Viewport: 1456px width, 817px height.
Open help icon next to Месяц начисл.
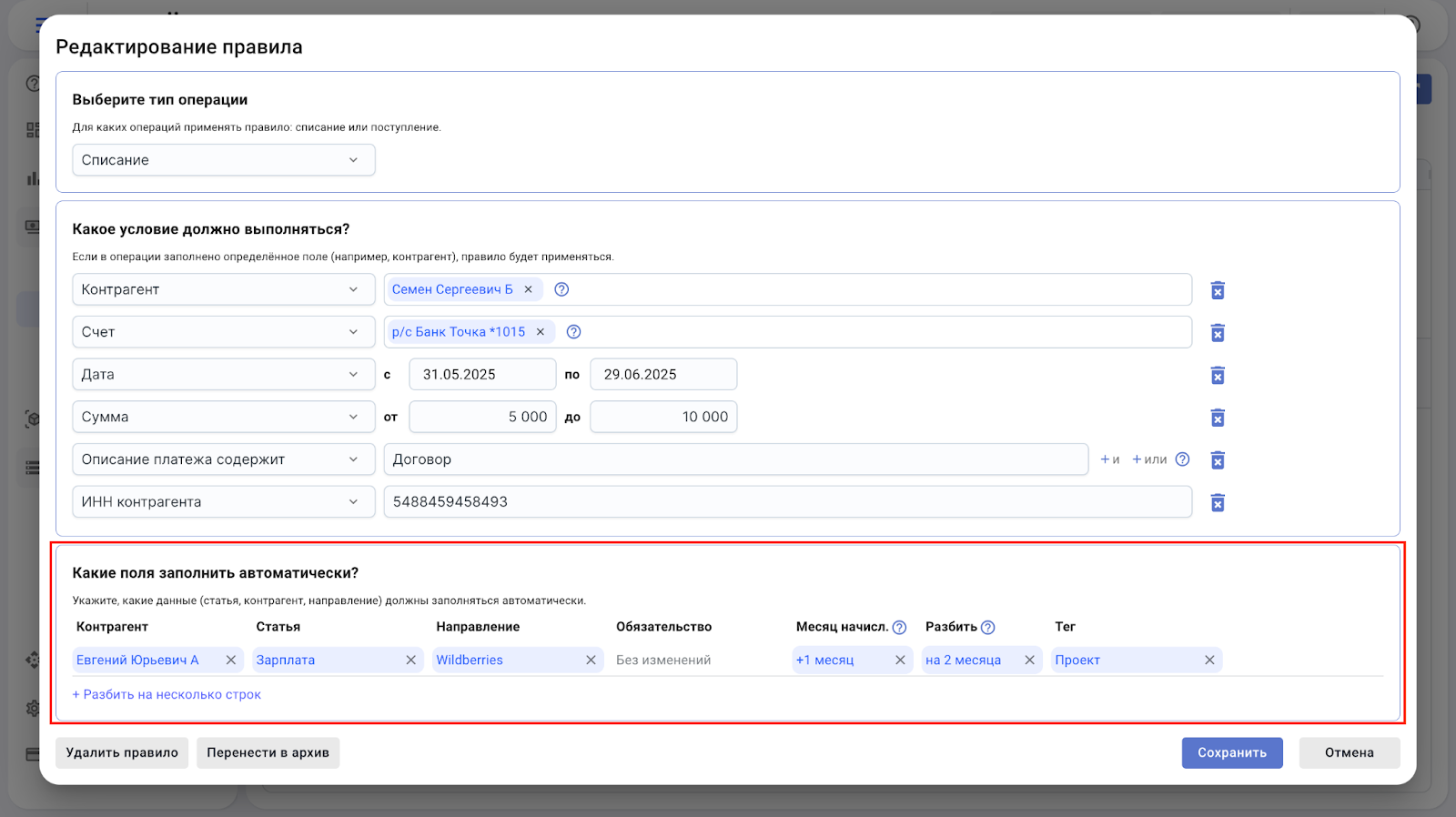(x=899, y=627)
